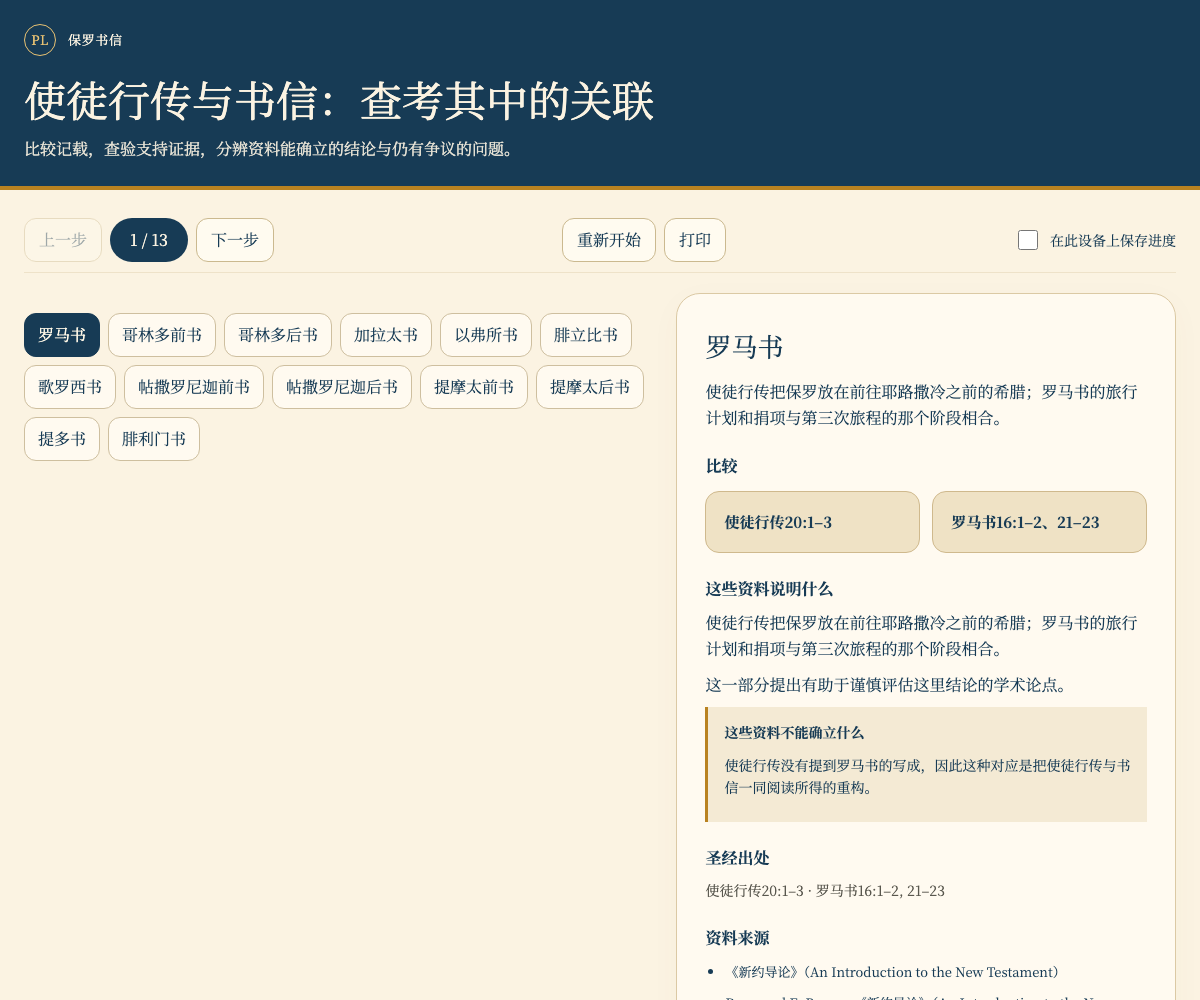The image size is (1200, 1000).
Task: Go to next step with 下一步
Action: tap(235, 240)
